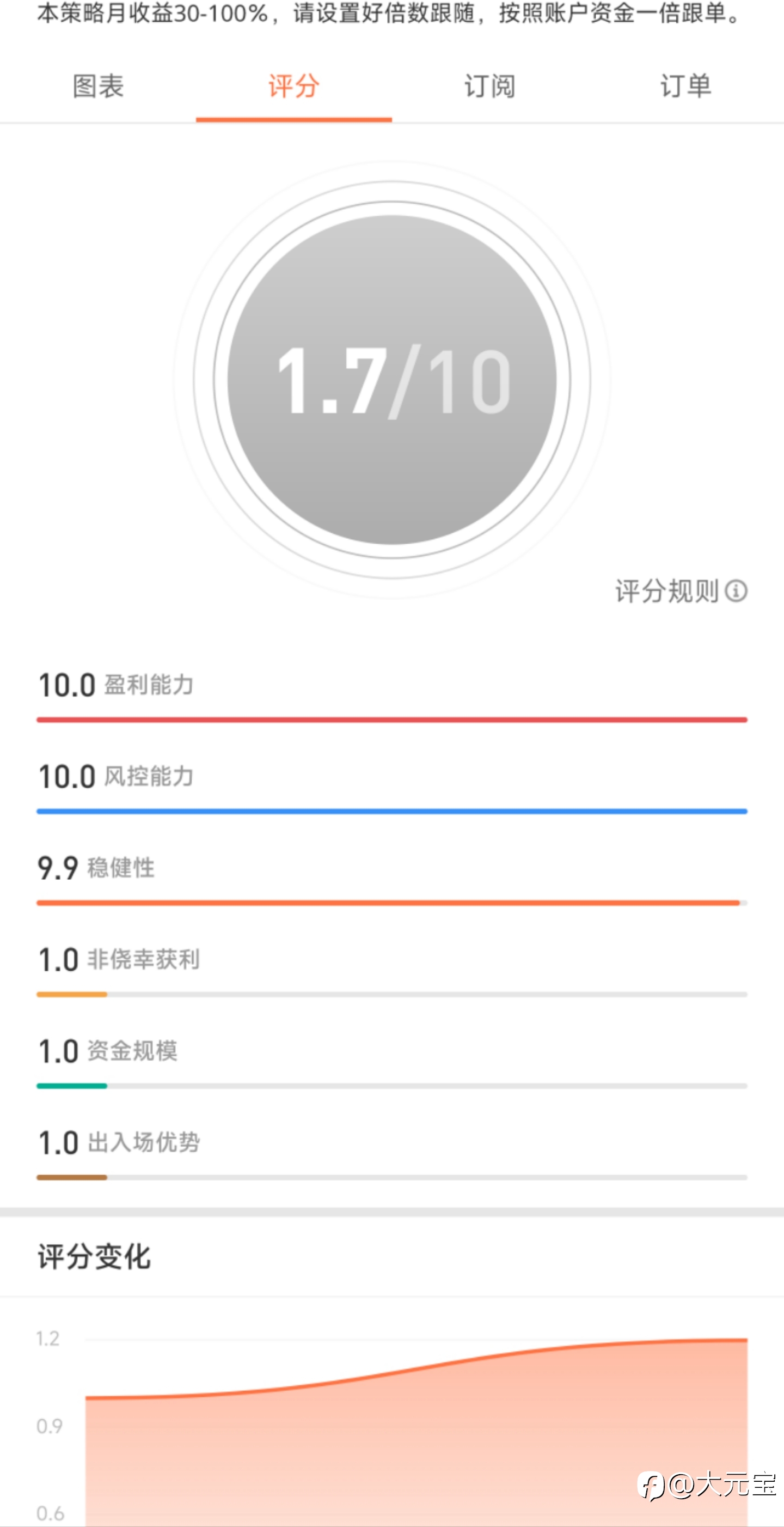Tap the info icon beside 评分规则
This screenshot has width=784, height=1527.
point(736,591)
